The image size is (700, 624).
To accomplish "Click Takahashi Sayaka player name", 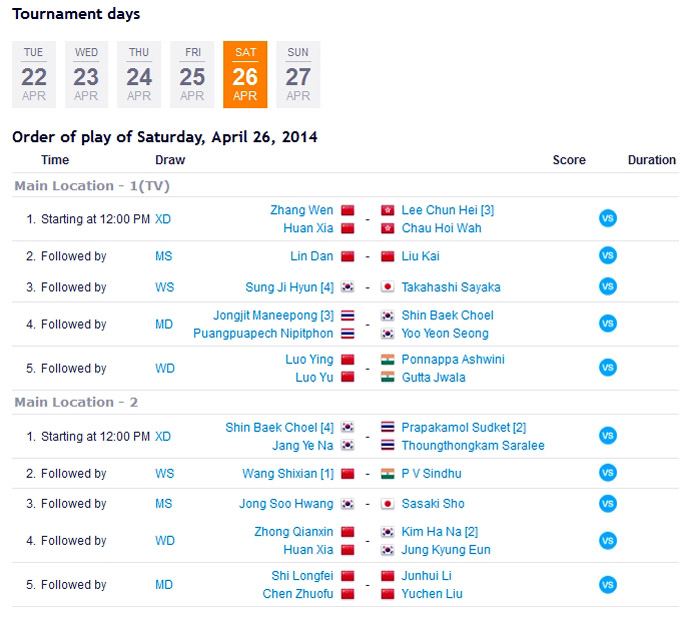I will pyautogui.click(x=451, y=287).
